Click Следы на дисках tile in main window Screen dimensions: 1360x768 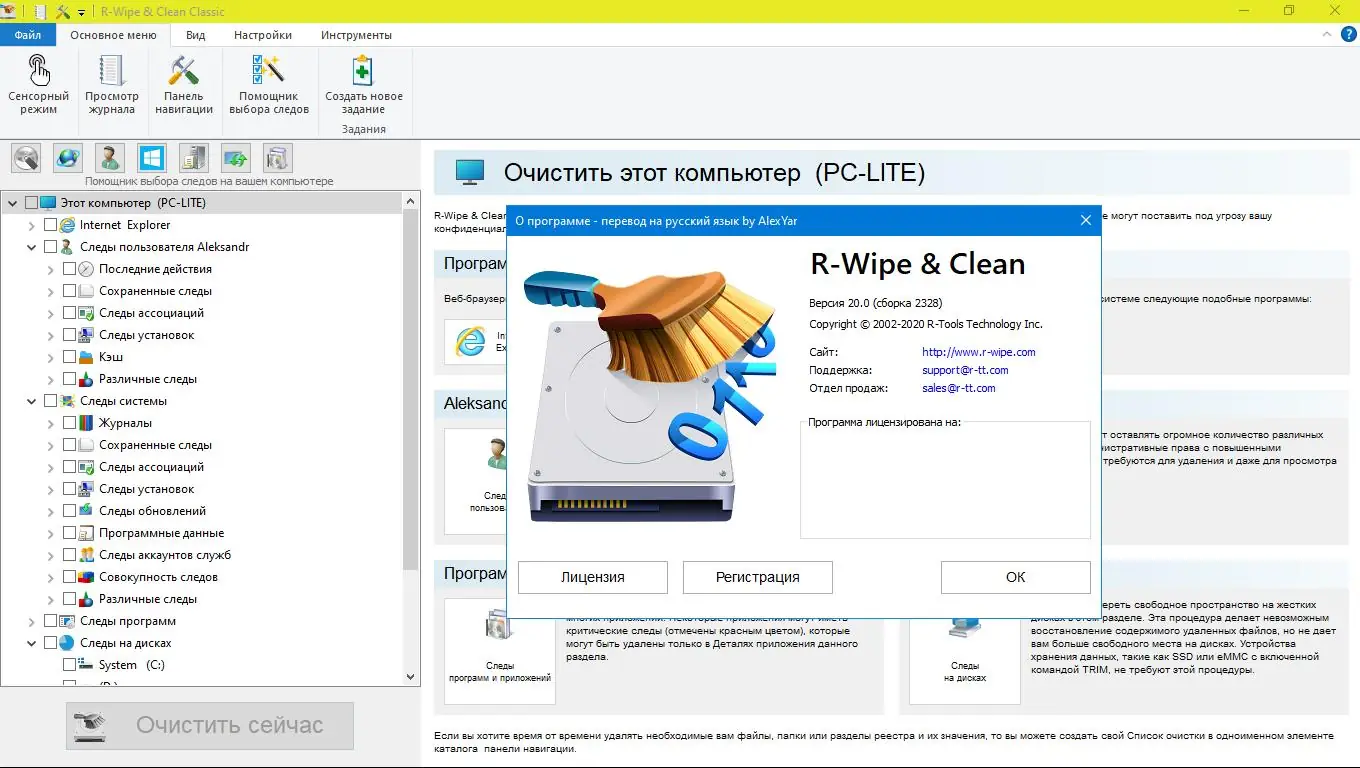[965, 650]
